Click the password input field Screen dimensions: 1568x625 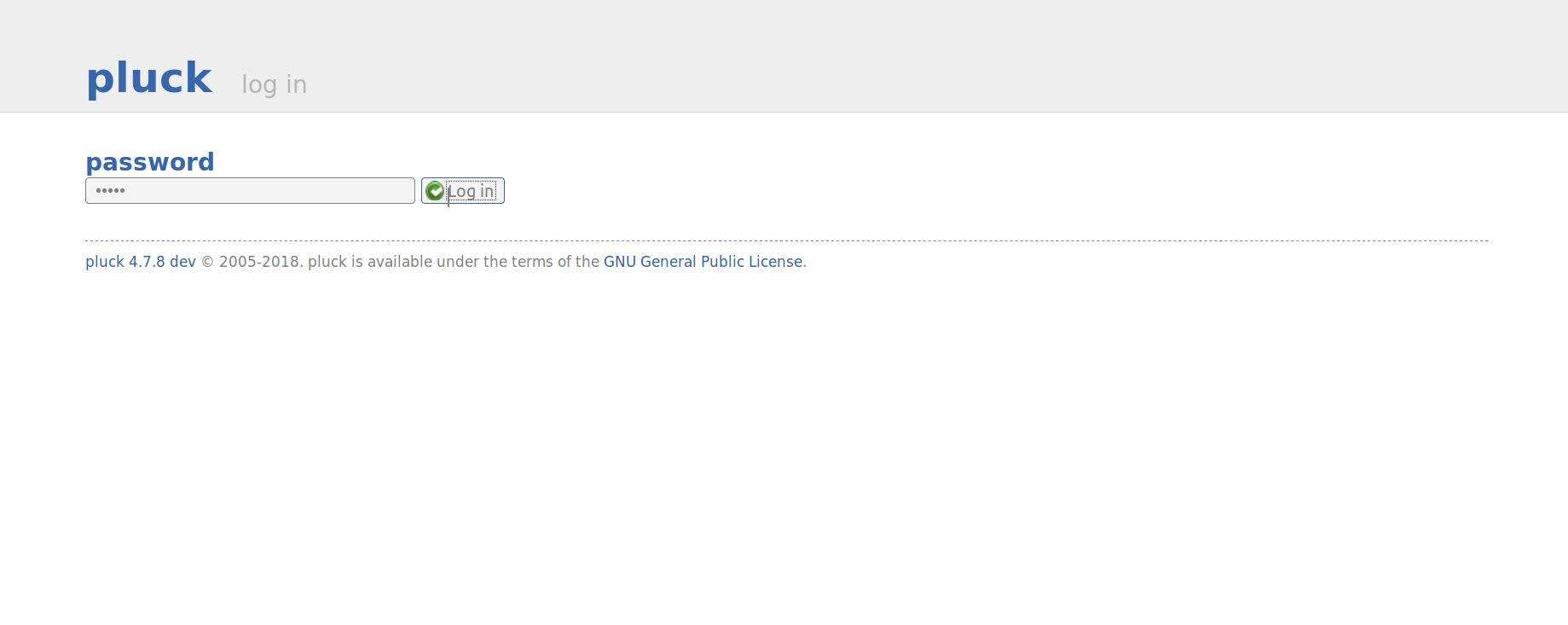click(250, 191)
